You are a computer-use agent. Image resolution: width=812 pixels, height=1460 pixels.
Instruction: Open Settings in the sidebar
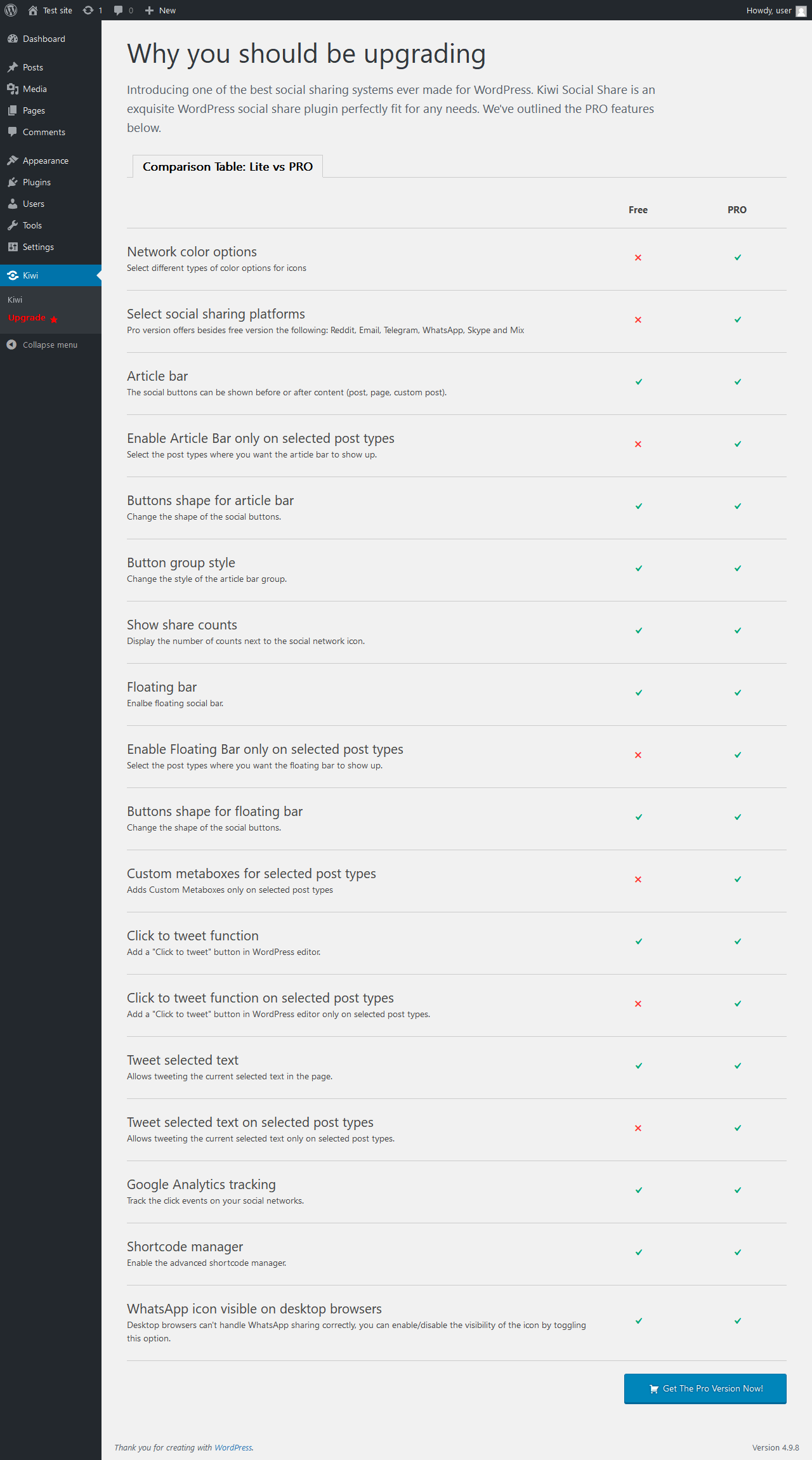(x=38, y=247)
